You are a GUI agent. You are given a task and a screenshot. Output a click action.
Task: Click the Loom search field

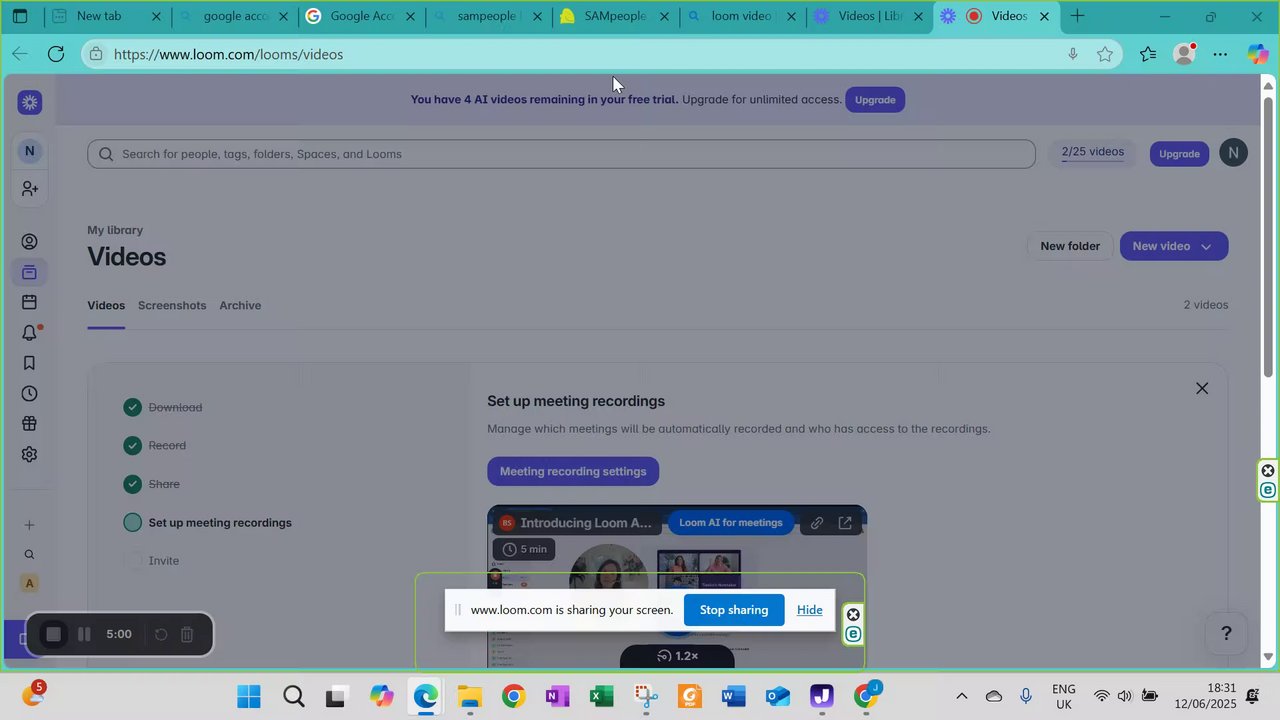click(561, 154)
